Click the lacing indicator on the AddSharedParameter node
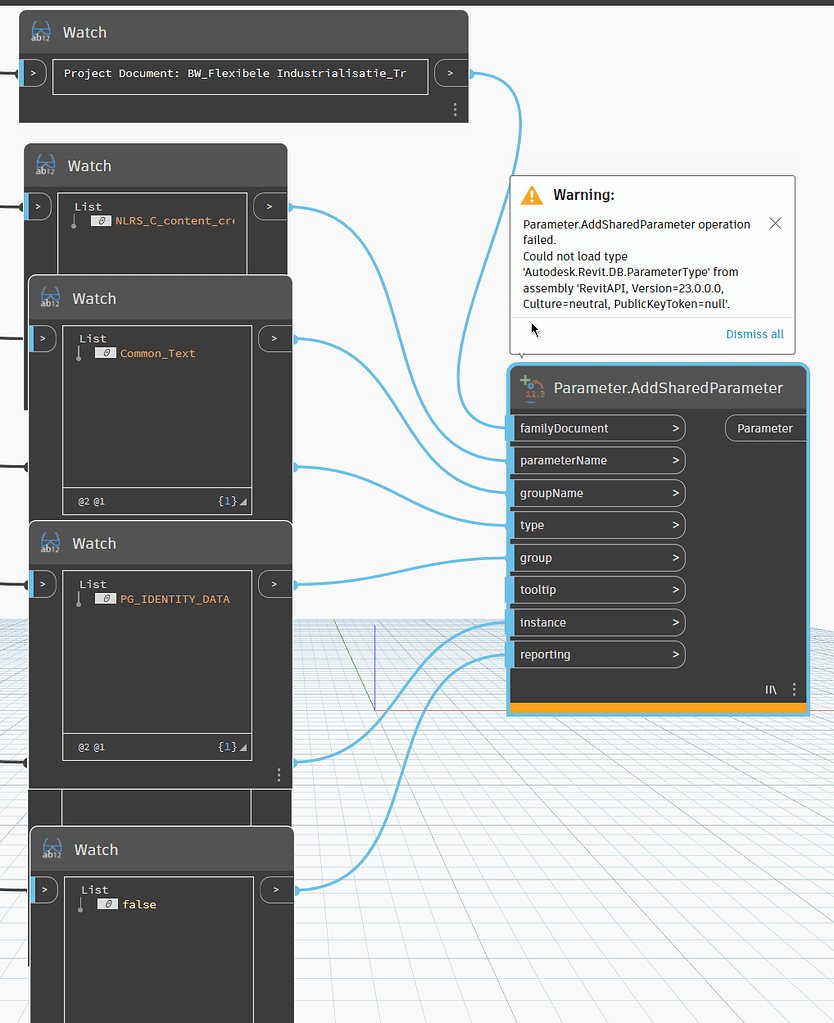The width and height of the screenshot is (834, 1023). [x=771, y=689]
